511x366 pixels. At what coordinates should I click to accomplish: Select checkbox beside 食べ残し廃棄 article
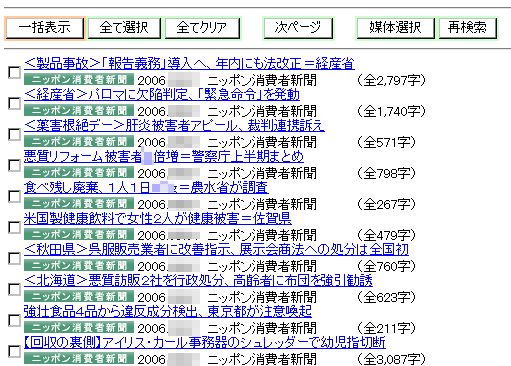(x=14, y=196)
